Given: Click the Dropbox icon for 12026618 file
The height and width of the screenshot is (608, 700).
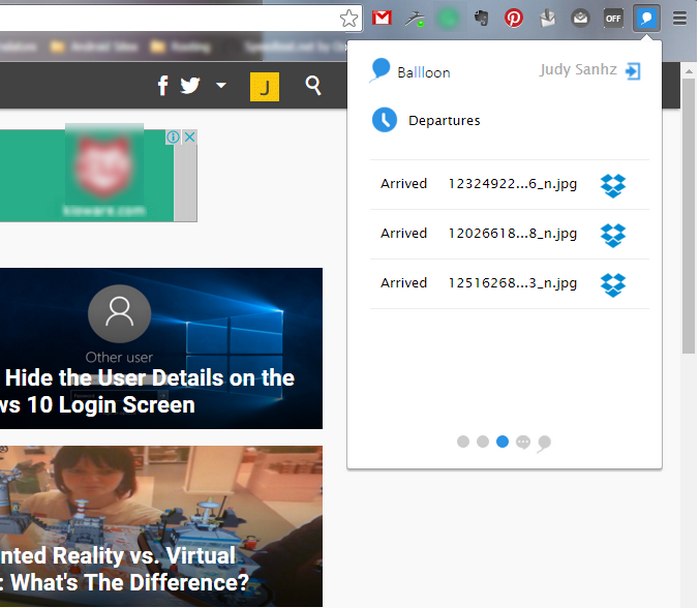Looking at the screenshot, I should click(612, 235).
